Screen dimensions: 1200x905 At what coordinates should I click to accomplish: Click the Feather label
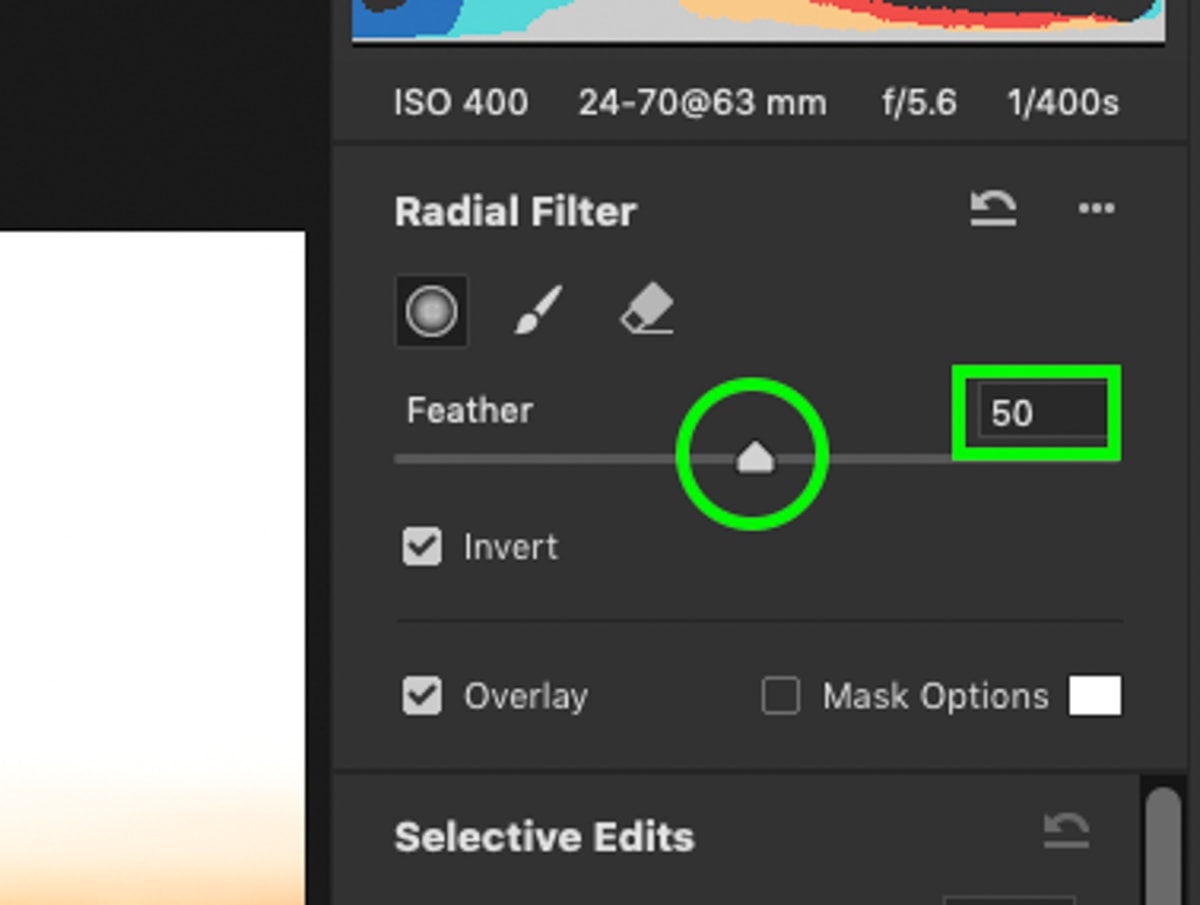click(470, 410)
